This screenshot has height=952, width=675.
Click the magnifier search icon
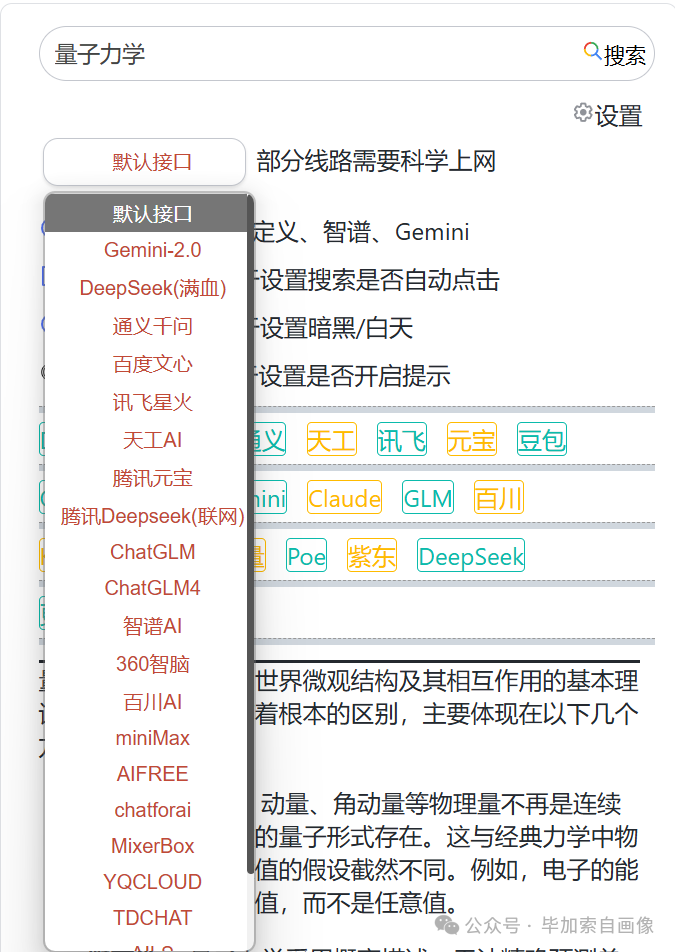tap(592, 50)
